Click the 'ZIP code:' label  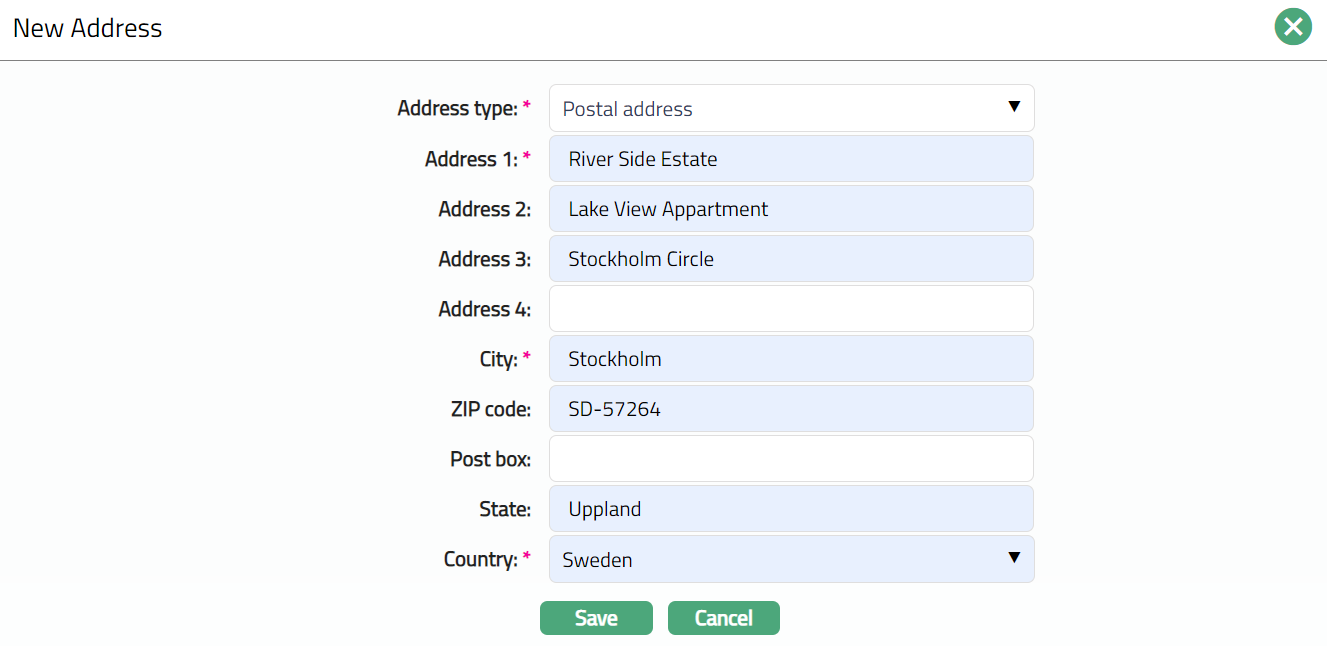(x=490, y=409)
